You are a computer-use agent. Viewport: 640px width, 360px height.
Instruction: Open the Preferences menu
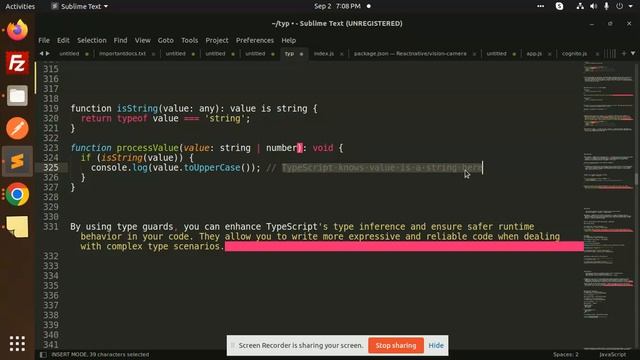[255, 40]
